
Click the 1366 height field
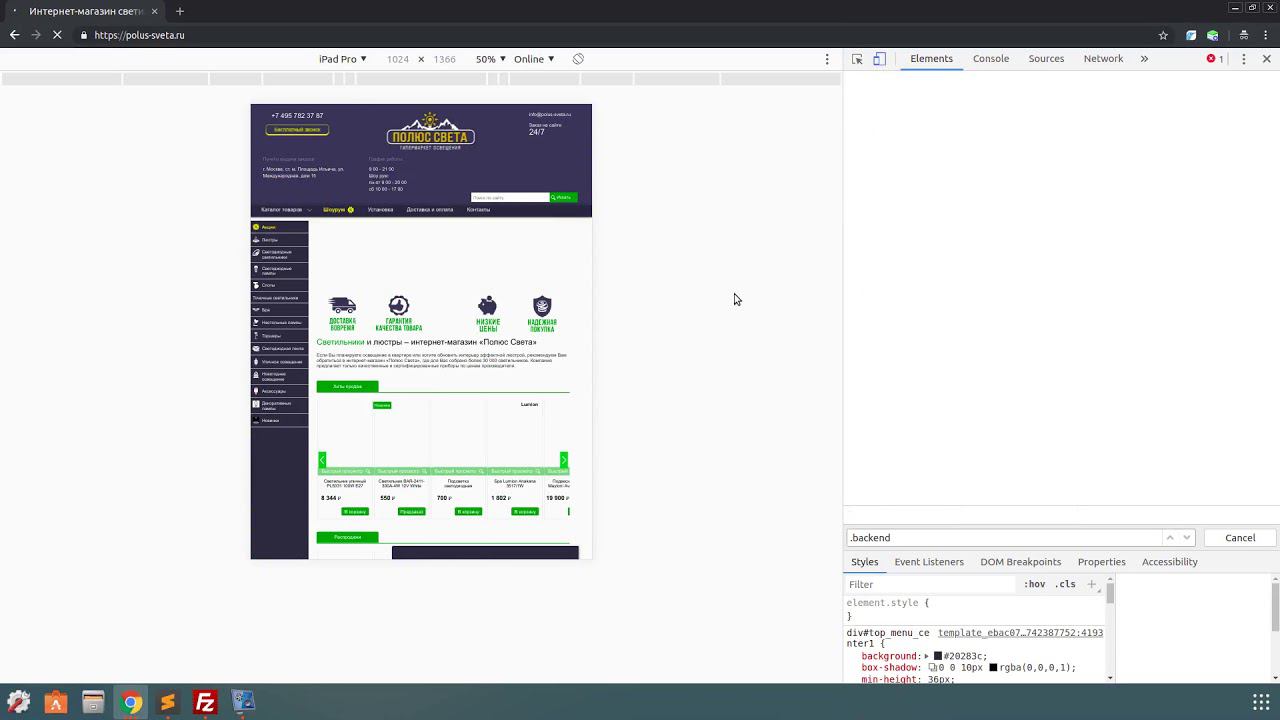tap(444, 59)
